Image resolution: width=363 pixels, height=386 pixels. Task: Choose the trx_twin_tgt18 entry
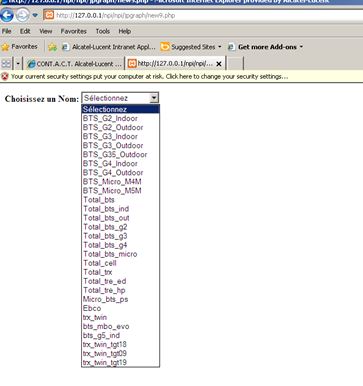(121, 344)
